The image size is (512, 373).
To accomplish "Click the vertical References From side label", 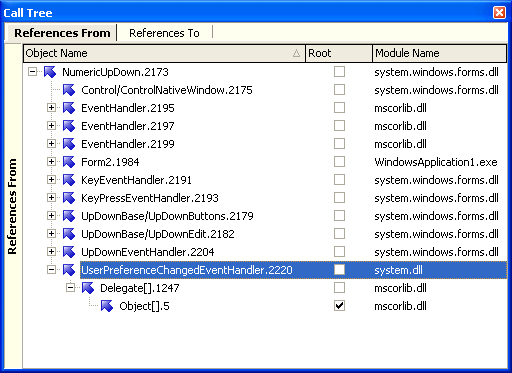I will click(12, 207).
